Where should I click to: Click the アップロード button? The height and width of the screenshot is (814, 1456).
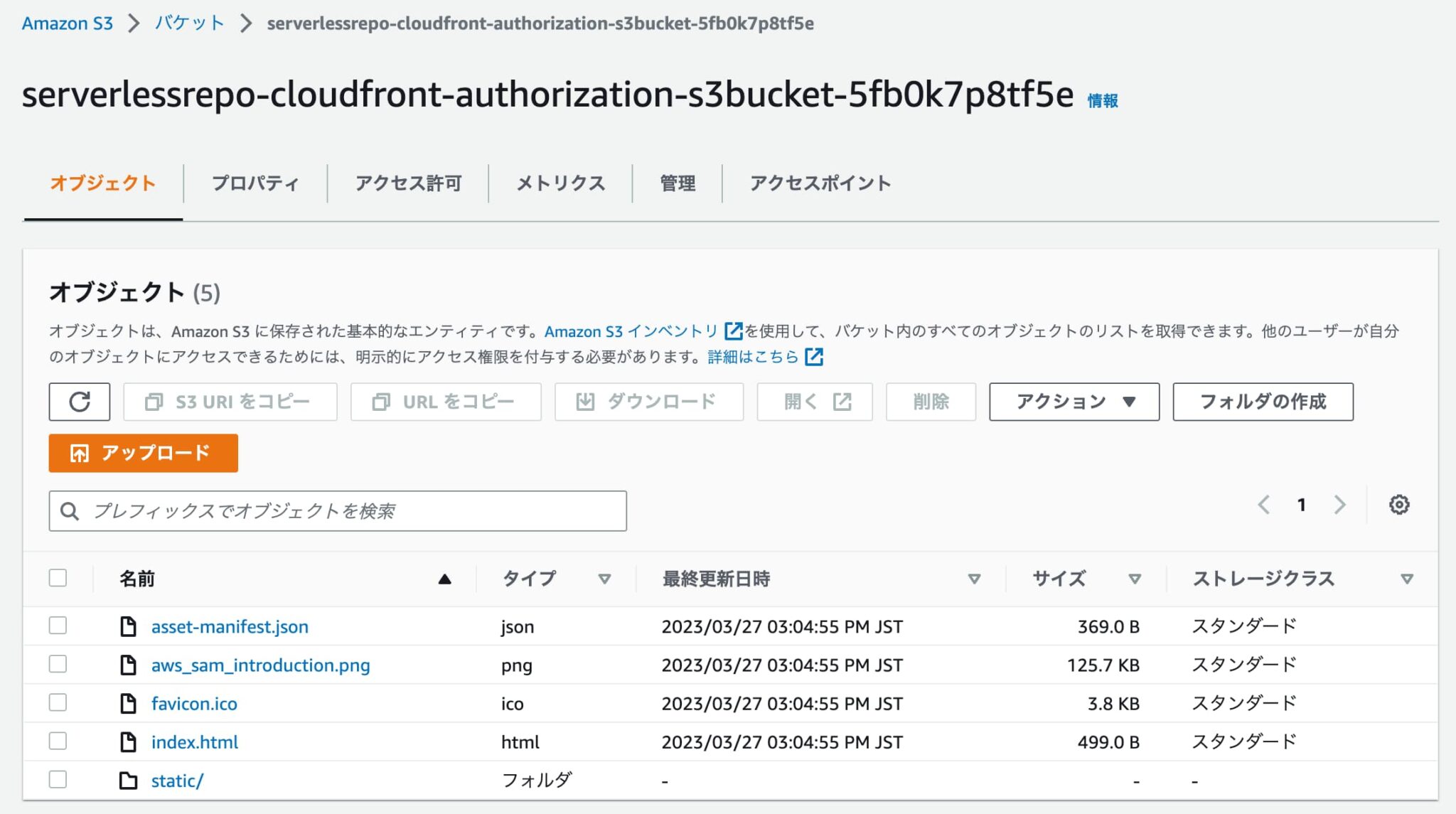pos(142,452)
